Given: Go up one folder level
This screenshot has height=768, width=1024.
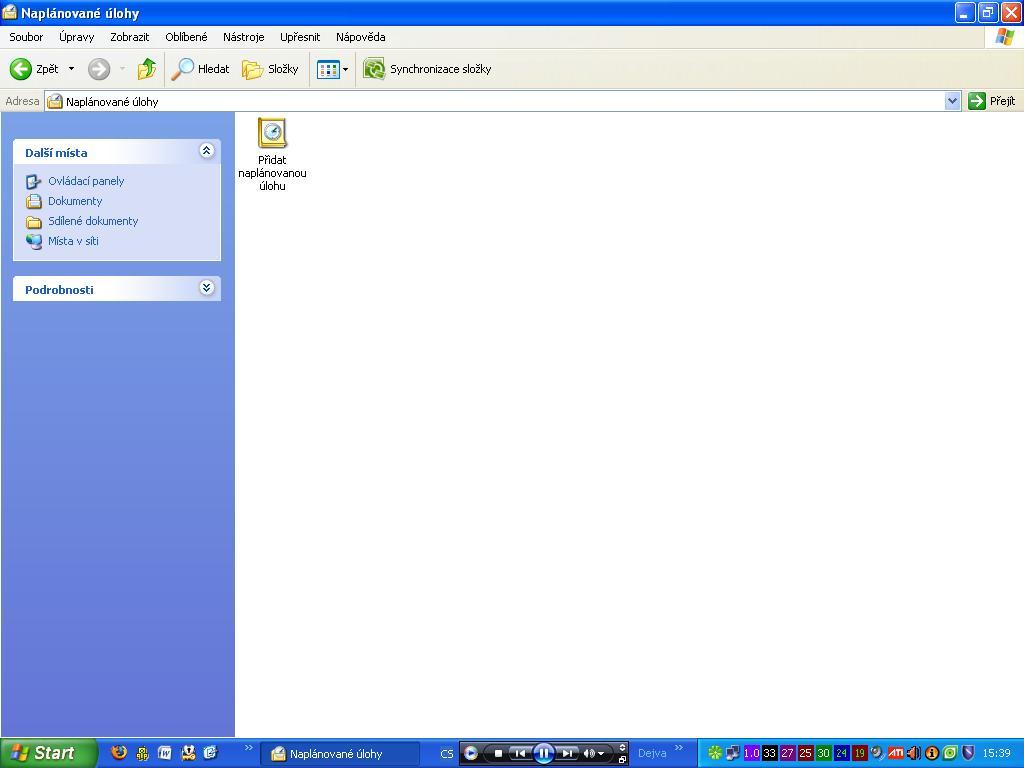Looking at the screenshot, I should point(147,69).
